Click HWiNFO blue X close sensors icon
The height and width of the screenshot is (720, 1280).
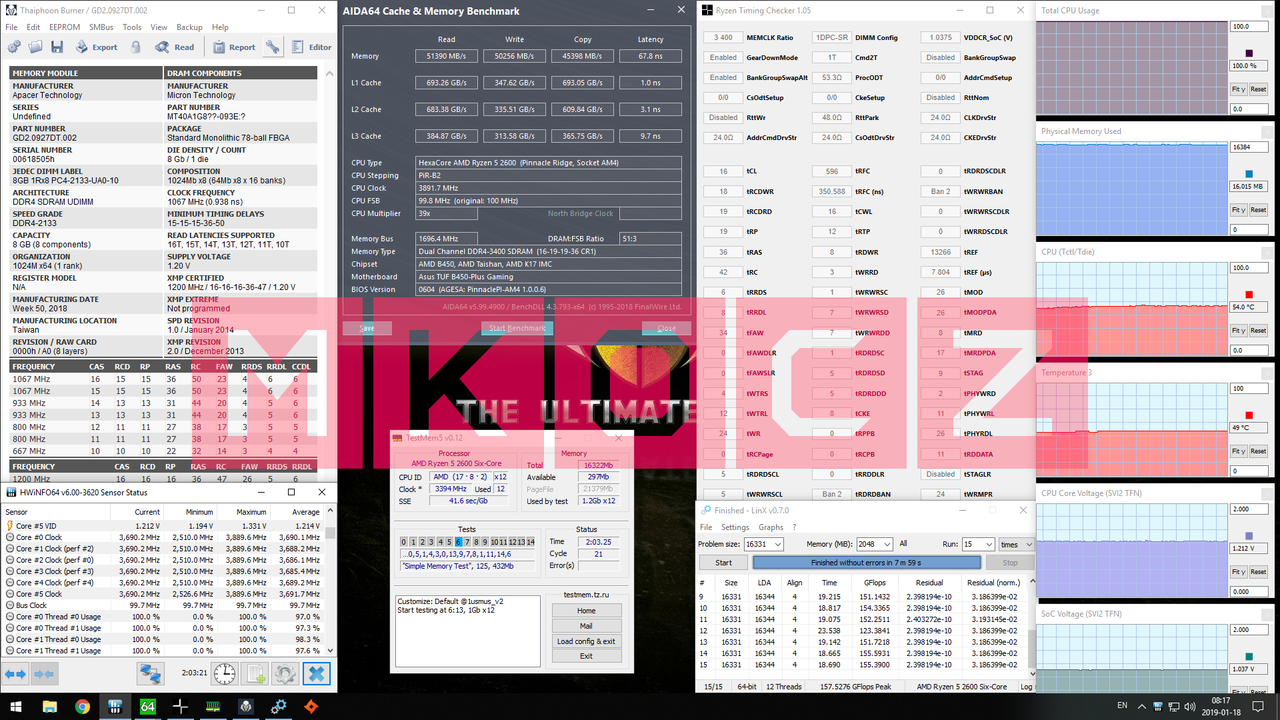click(x=317, y=674)
